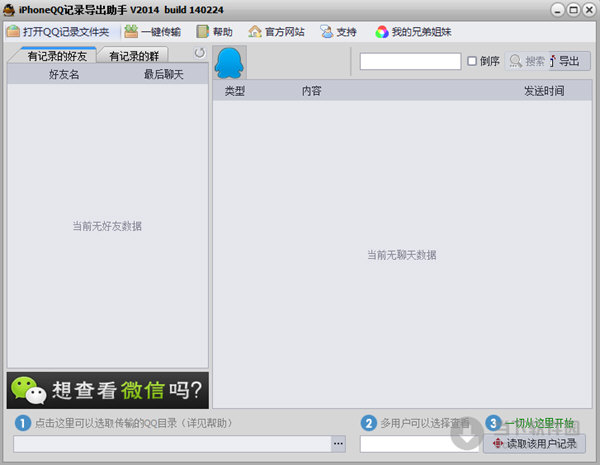The image size is (600, 465).
Task: Click the '当前无好友数据' text
Action: click(x=107, y=226)
